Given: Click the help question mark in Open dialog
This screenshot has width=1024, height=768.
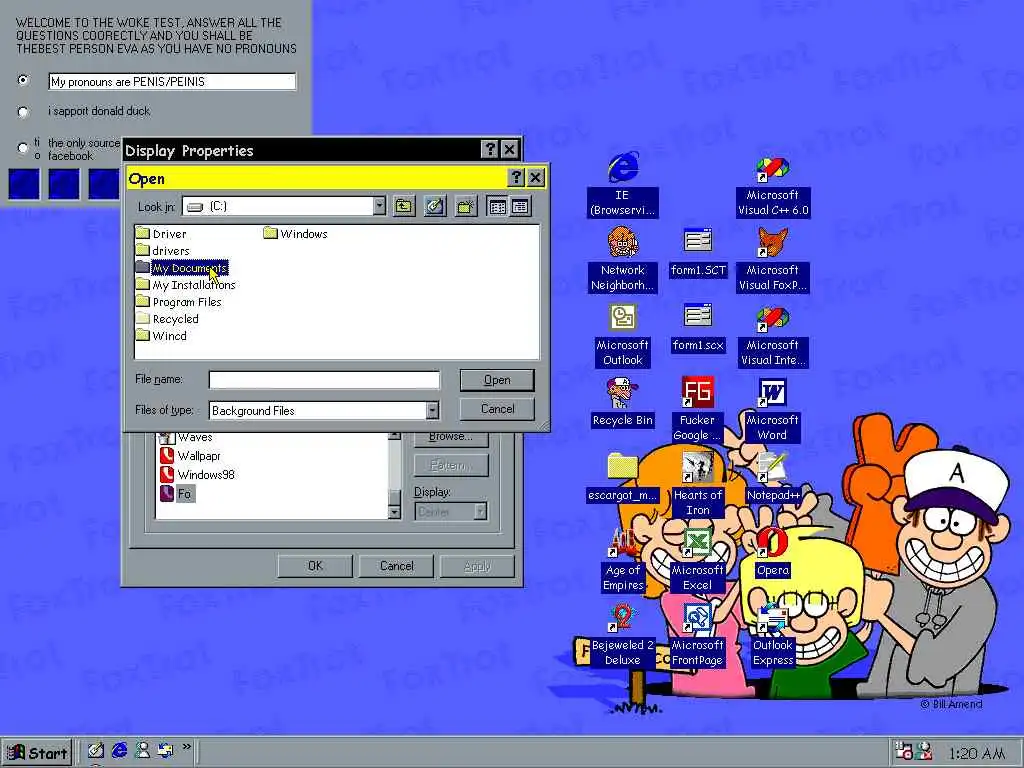Looking at the screenshot, I should tap(516, 177).
